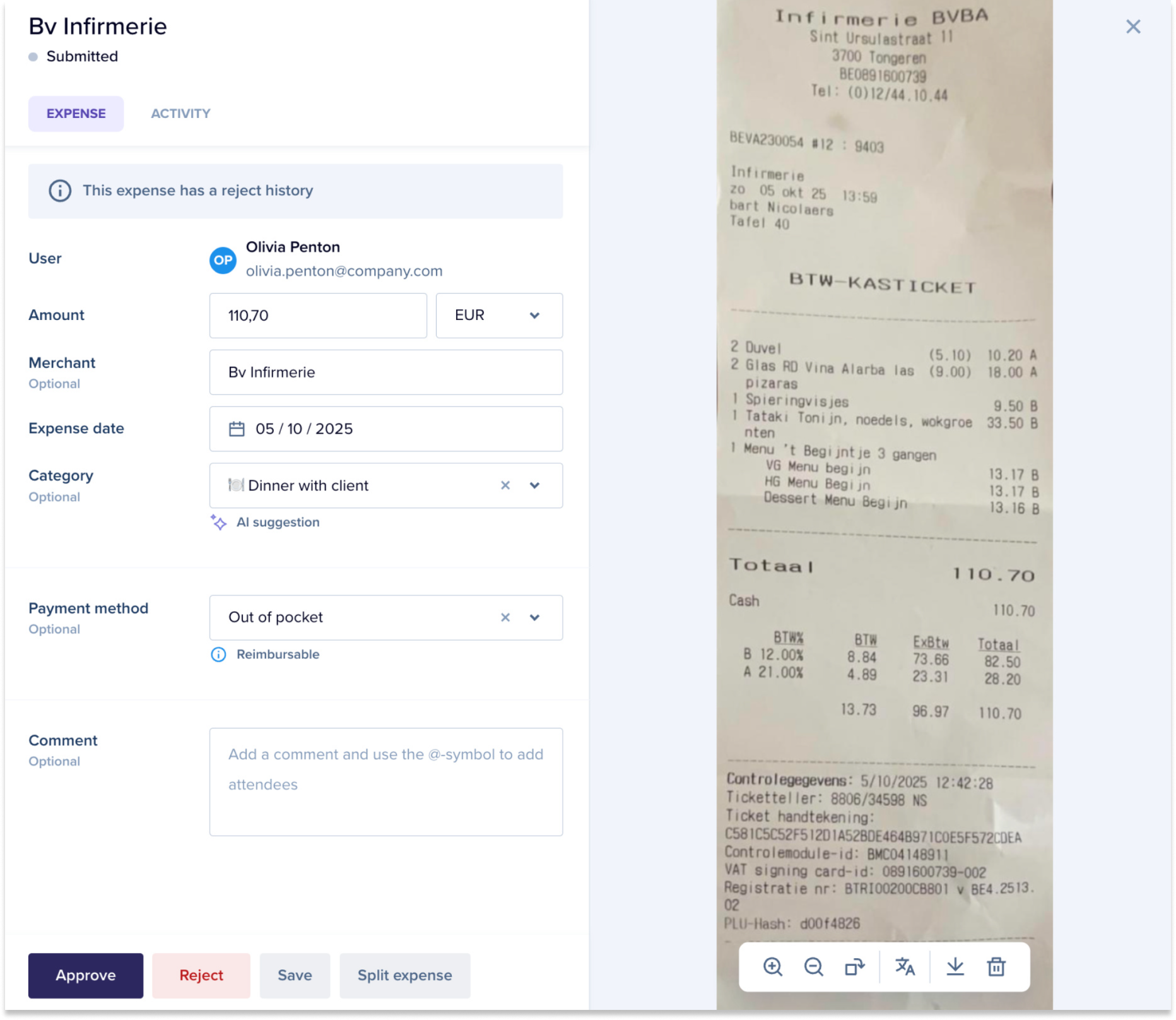Click the Split expense button
Screen dimensions: 1176x1020
pyautogui.click(x=405, y=975)
